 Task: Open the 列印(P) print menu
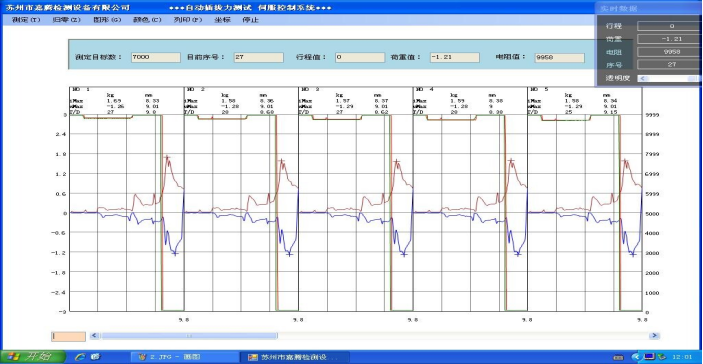tap(188, 20)
